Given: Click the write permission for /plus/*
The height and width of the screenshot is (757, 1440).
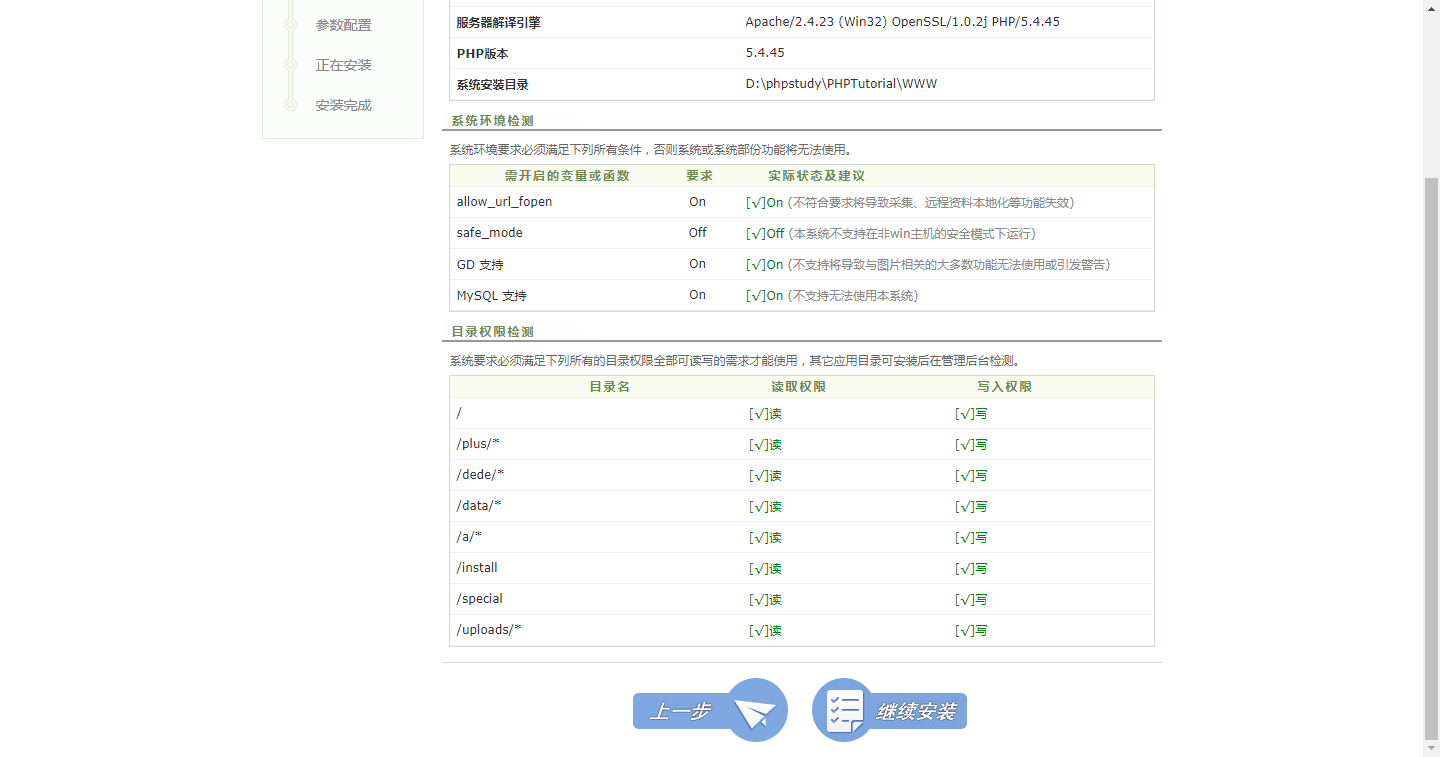Looking at the screenshot, I should (x=971, y=444).
